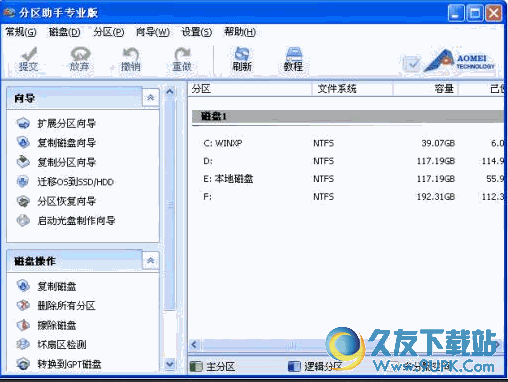Click the 复制磁盘 icon under 磁盘操作
This screenshot has height=382, width=508.
[x=23, y=286]
